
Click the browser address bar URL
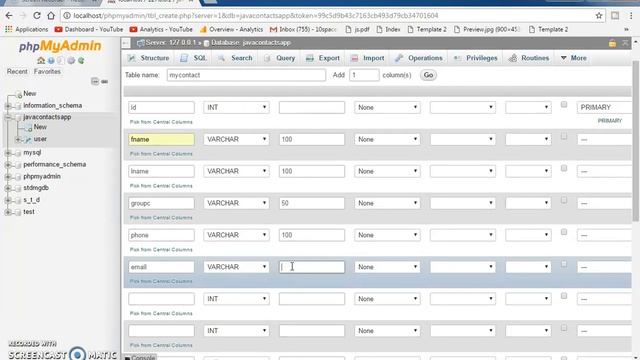pos(256,16)
